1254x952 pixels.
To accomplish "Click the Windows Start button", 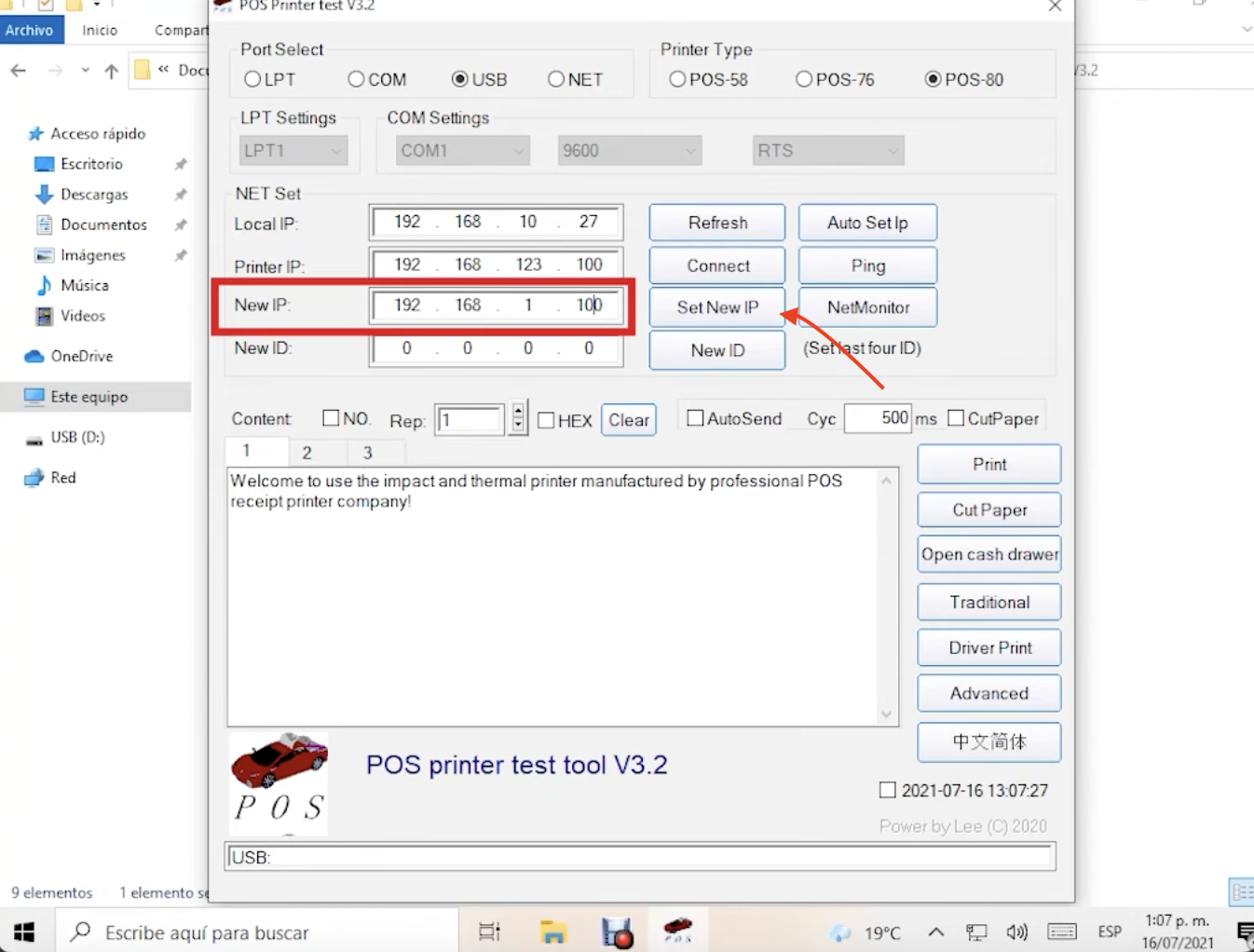I will point(22,931).
